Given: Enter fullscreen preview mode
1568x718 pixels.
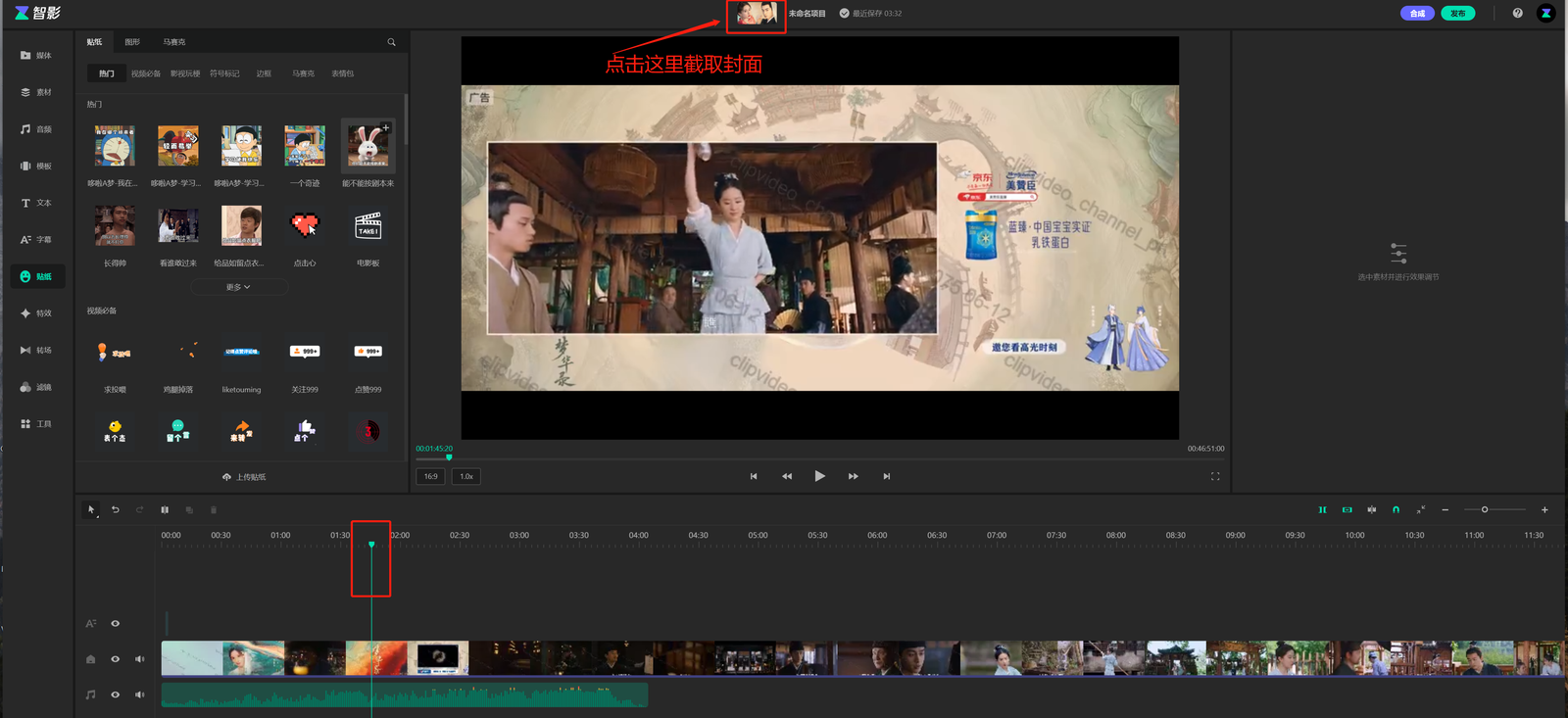Looking at the screenshot, I should coord(1215,476).
